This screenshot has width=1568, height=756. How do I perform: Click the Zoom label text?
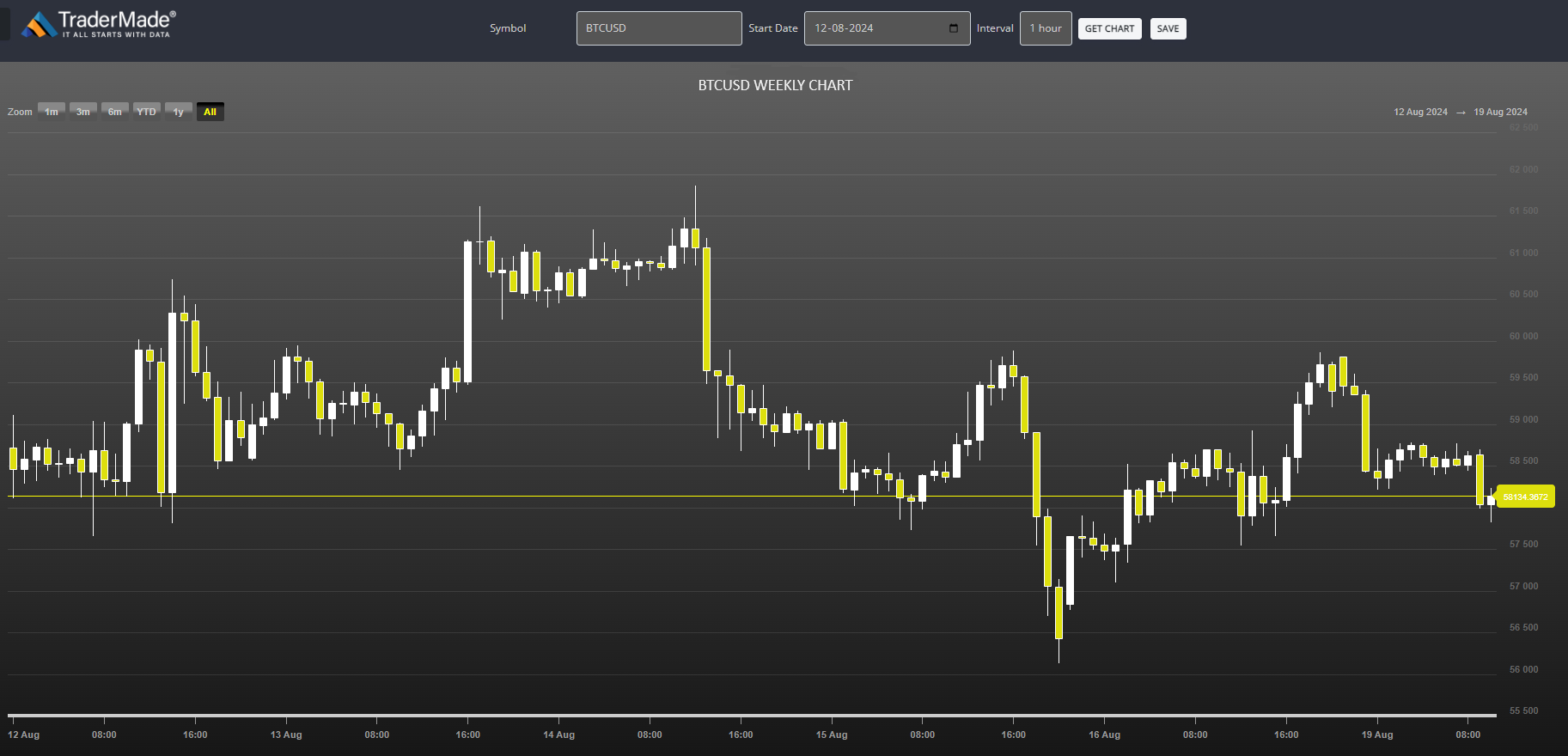point(20,112)
